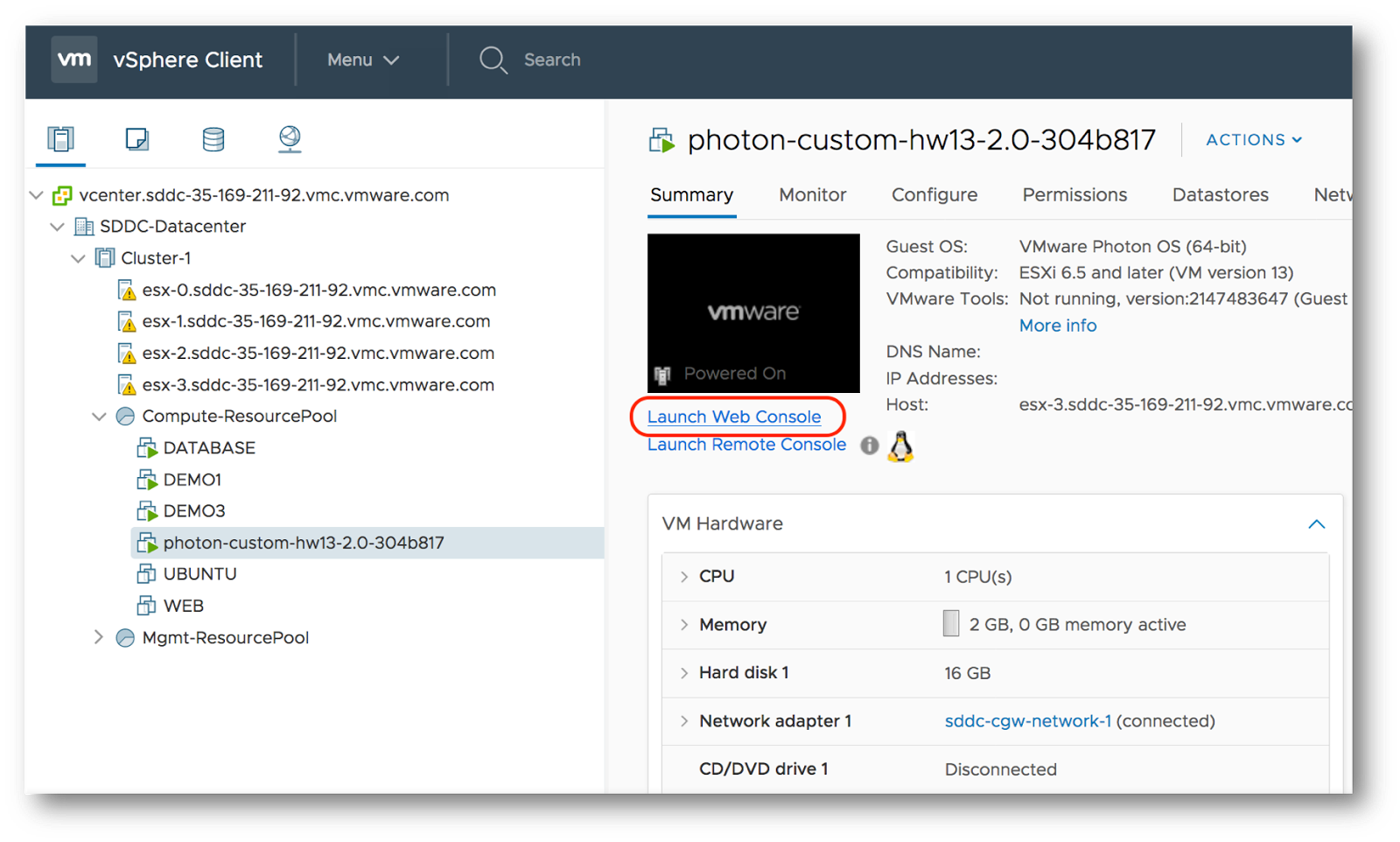Select the Storage inventory icon
Screen dimensions: 1400x842
point(213,138)
